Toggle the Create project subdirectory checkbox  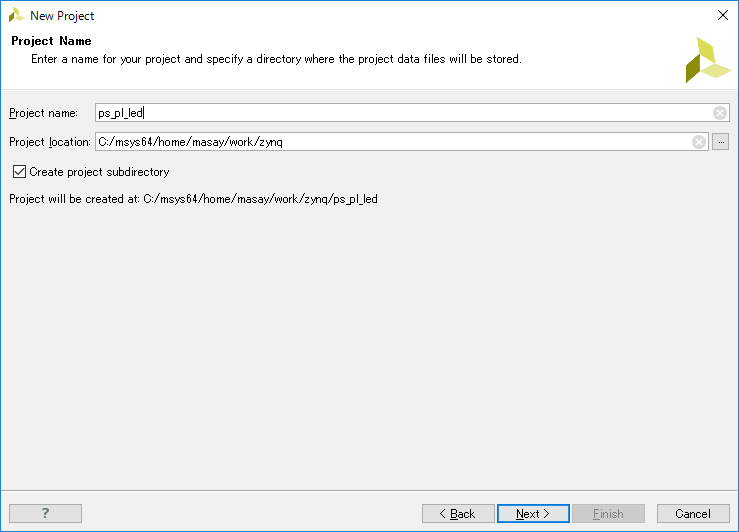coord(19,172)
